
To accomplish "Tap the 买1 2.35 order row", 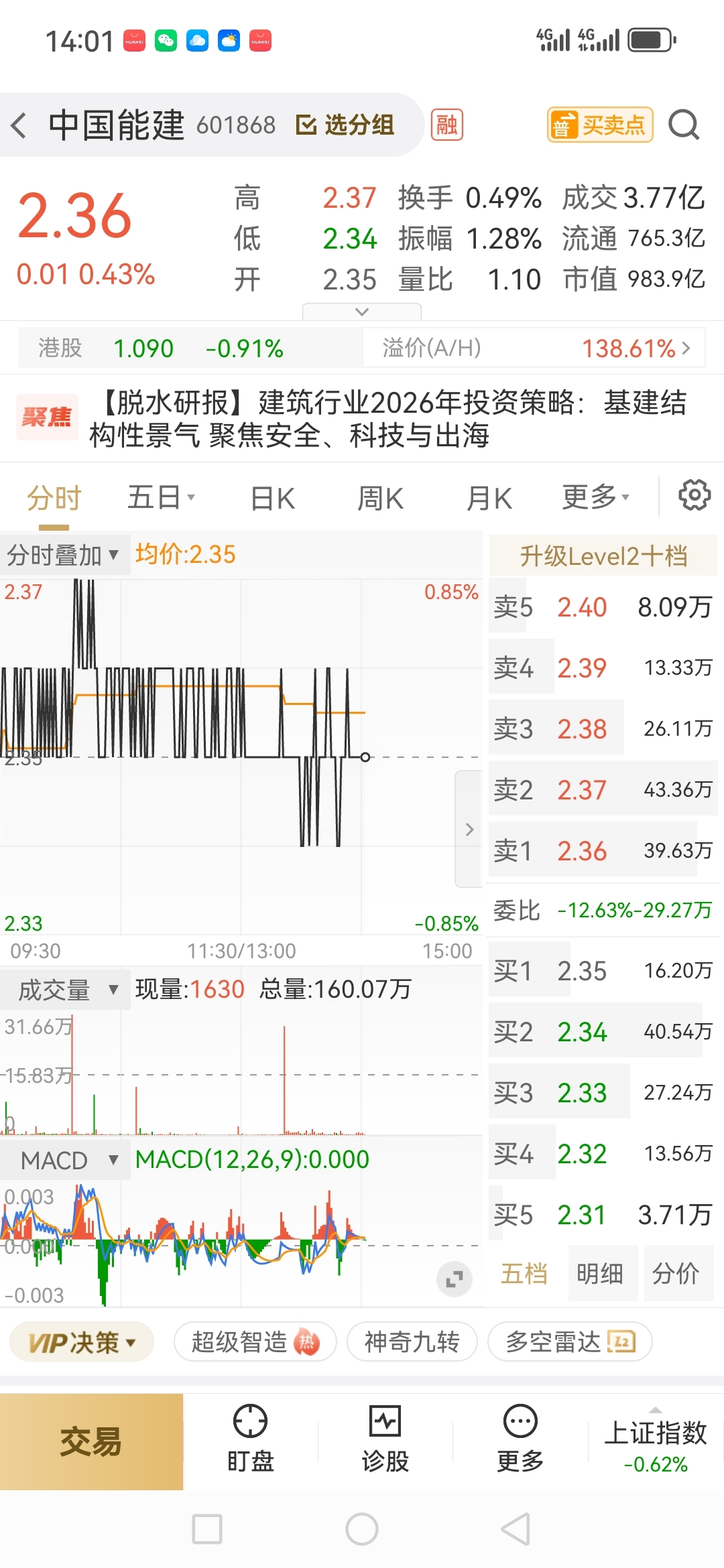I will pyautogui.click(x=603, y=970).
